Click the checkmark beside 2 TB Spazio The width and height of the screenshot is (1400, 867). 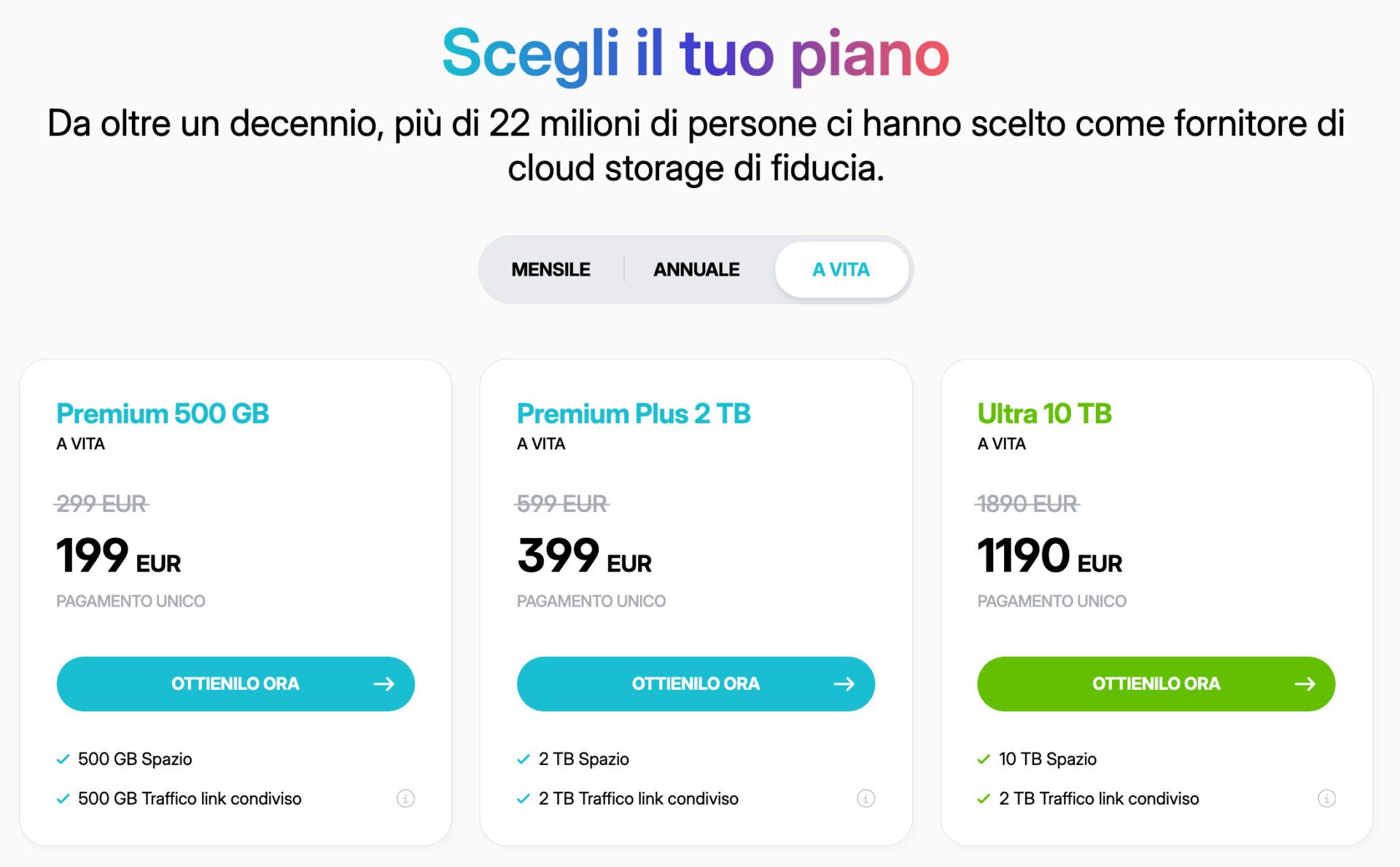click(523, 758)
